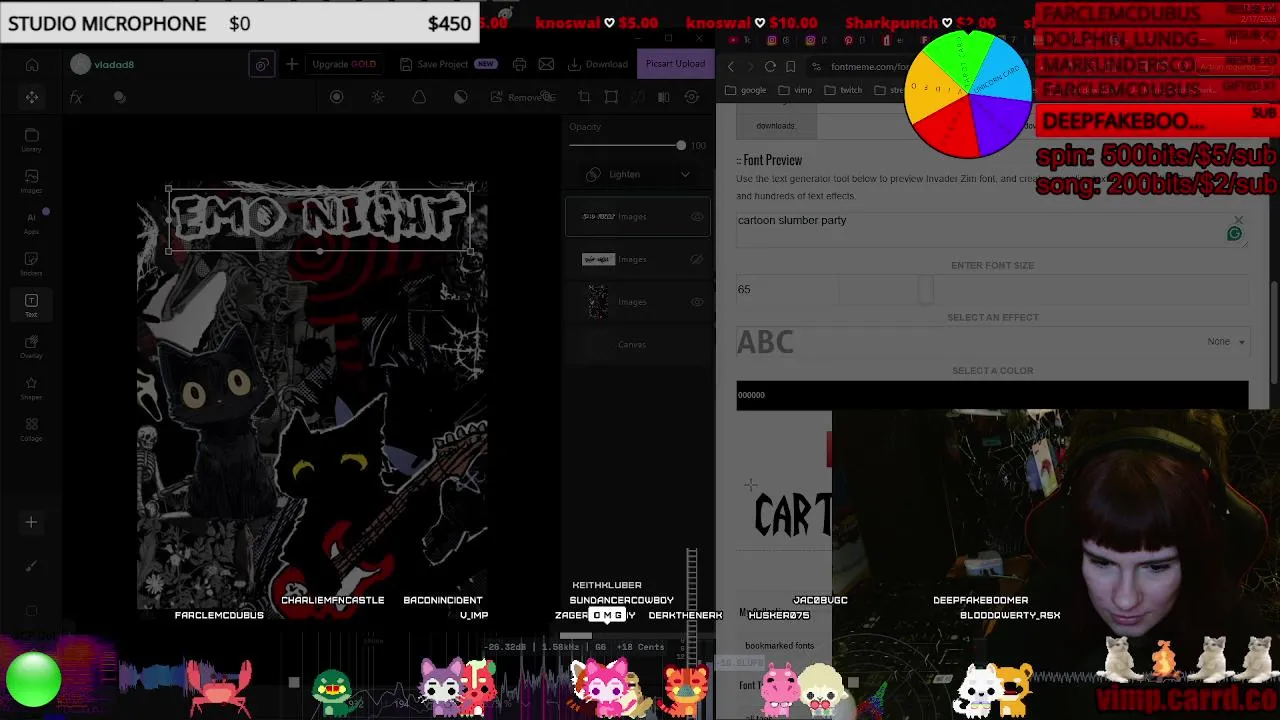Click the font size slider handle
1280x720 pixels.
tap(926, 290)
